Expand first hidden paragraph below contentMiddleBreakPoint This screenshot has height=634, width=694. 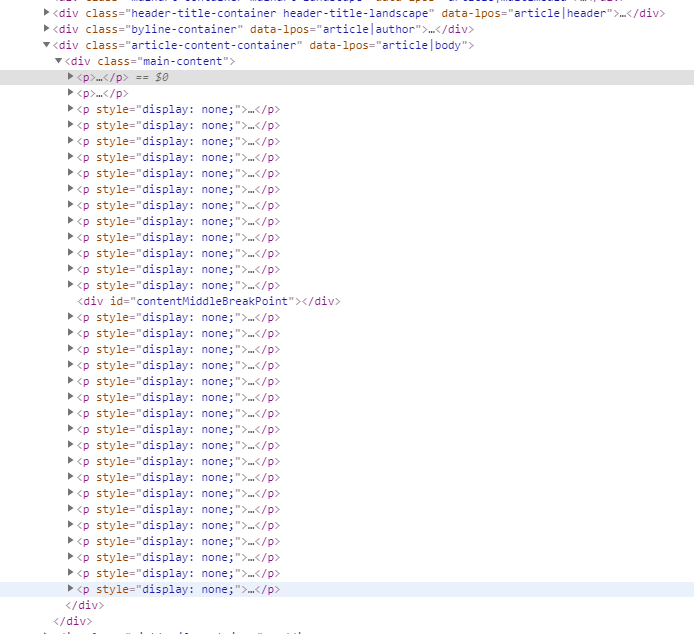point(71,317)
